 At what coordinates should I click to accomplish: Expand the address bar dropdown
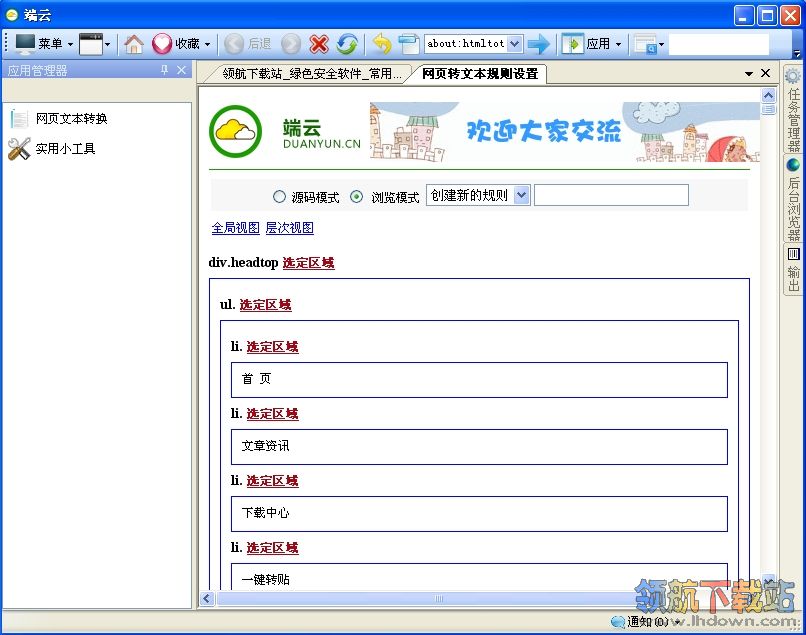pos(515,44)
